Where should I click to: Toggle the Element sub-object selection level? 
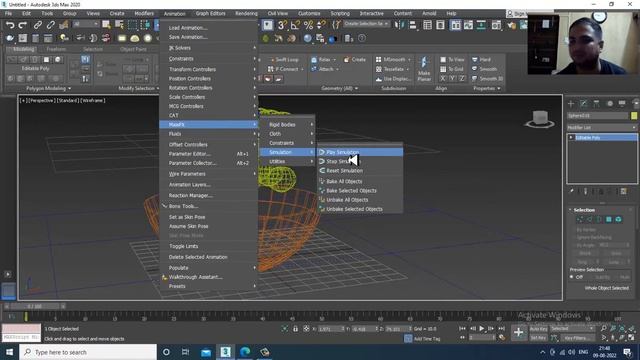[618, 220]
